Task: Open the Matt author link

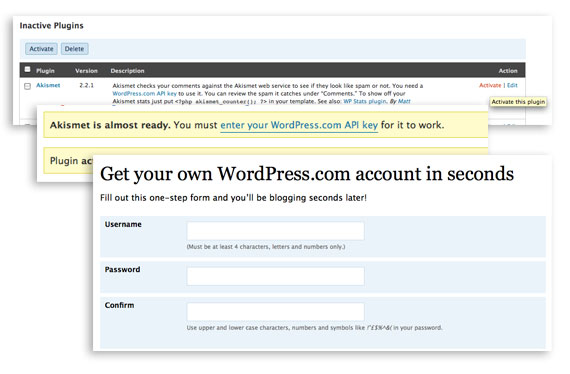Action: tap(404, 101)
